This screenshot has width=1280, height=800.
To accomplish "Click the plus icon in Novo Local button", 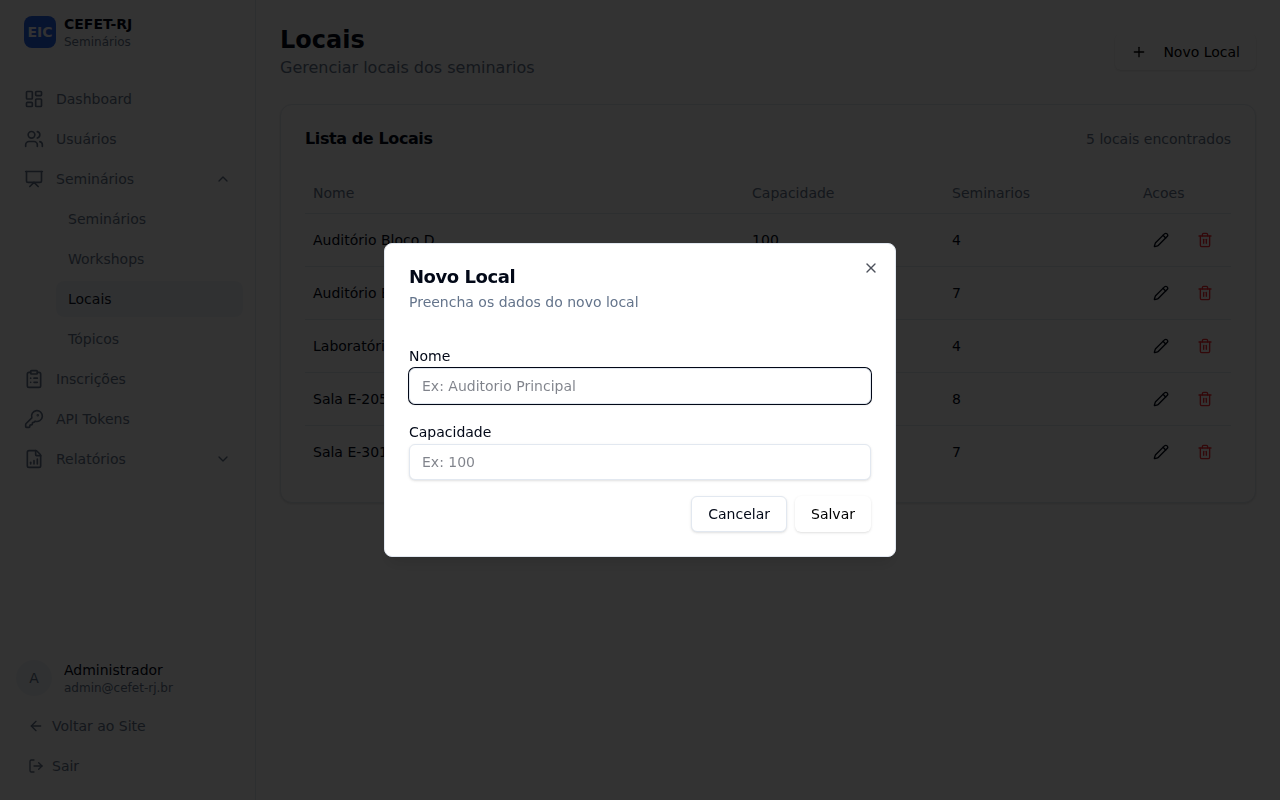I will click(1139, 52).
